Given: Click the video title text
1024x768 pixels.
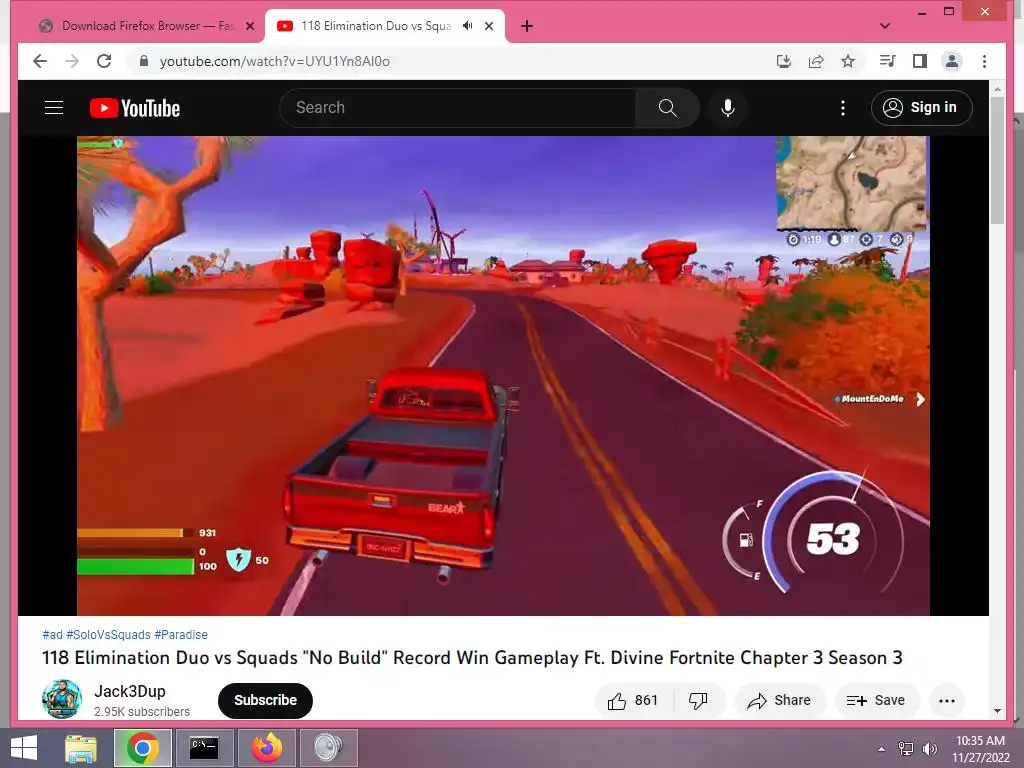Looking at the screenshot, I should (x=472, y=658).
